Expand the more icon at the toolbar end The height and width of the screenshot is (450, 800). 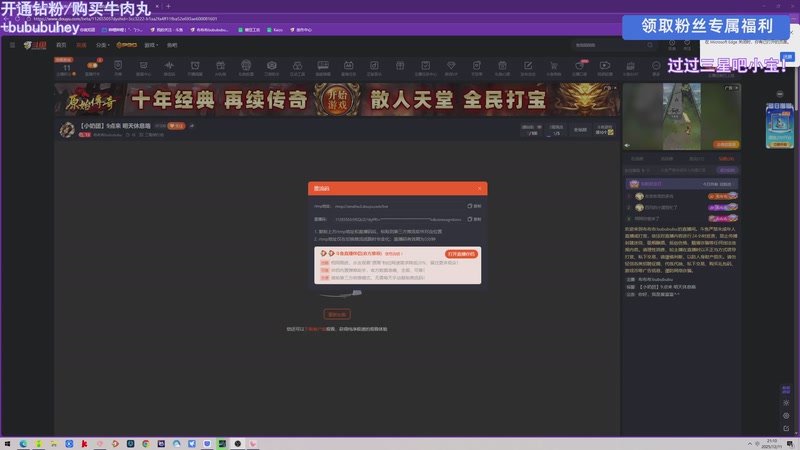tap(656, 65)
